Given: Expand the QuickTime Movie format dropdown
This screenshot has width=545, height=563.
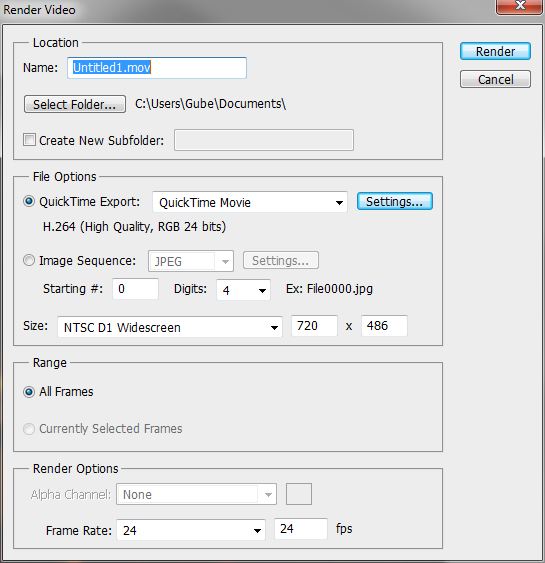Looking at the screenshot, I should coord(250,202).
